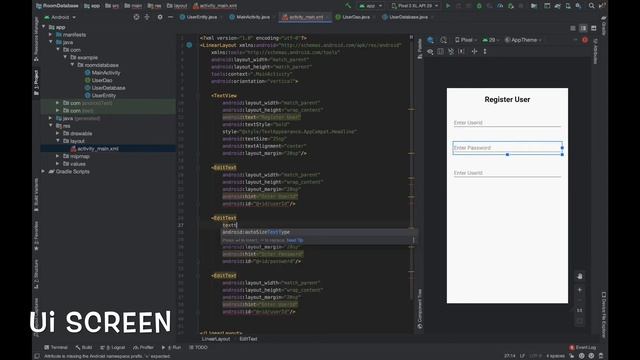Click the RoomDatabase breadcrumb at top

[x=57, y=6]
